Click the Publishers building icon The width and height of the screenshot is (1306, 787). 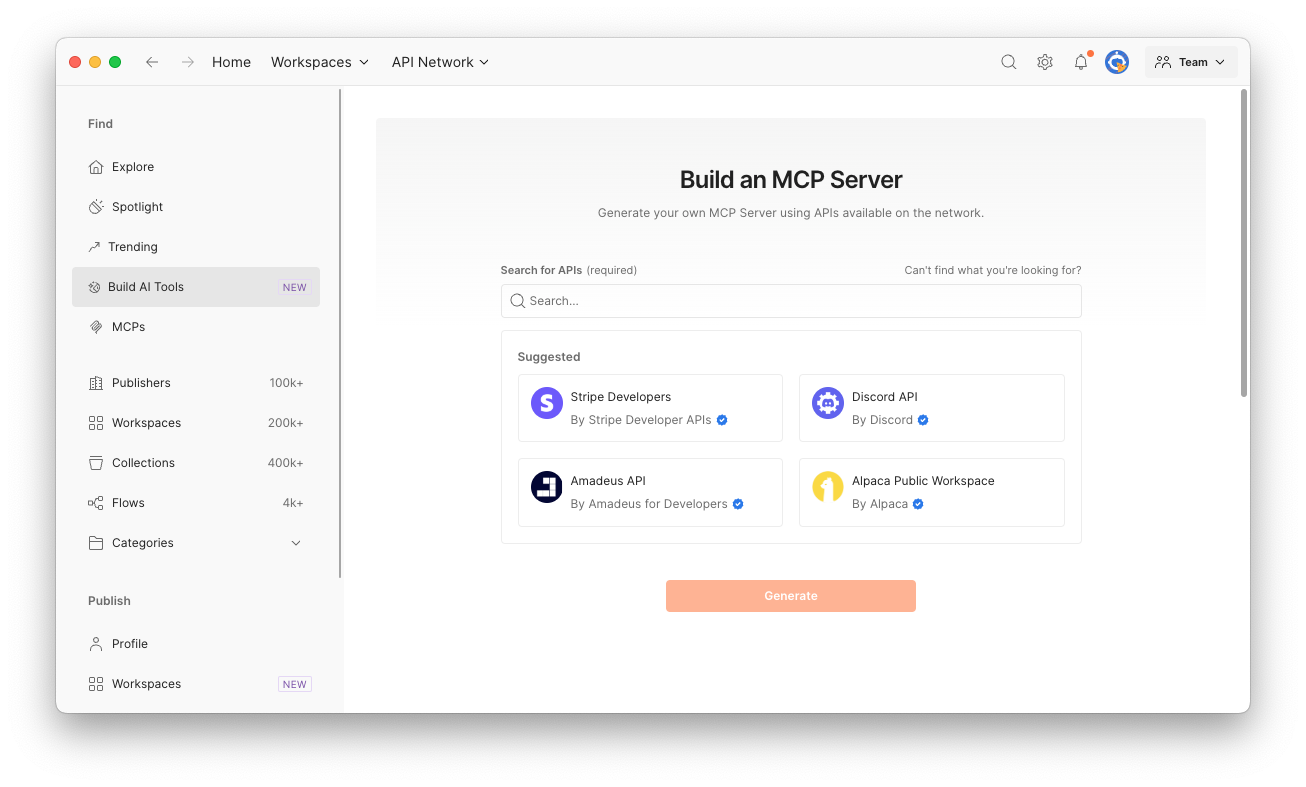pos(96,383)
